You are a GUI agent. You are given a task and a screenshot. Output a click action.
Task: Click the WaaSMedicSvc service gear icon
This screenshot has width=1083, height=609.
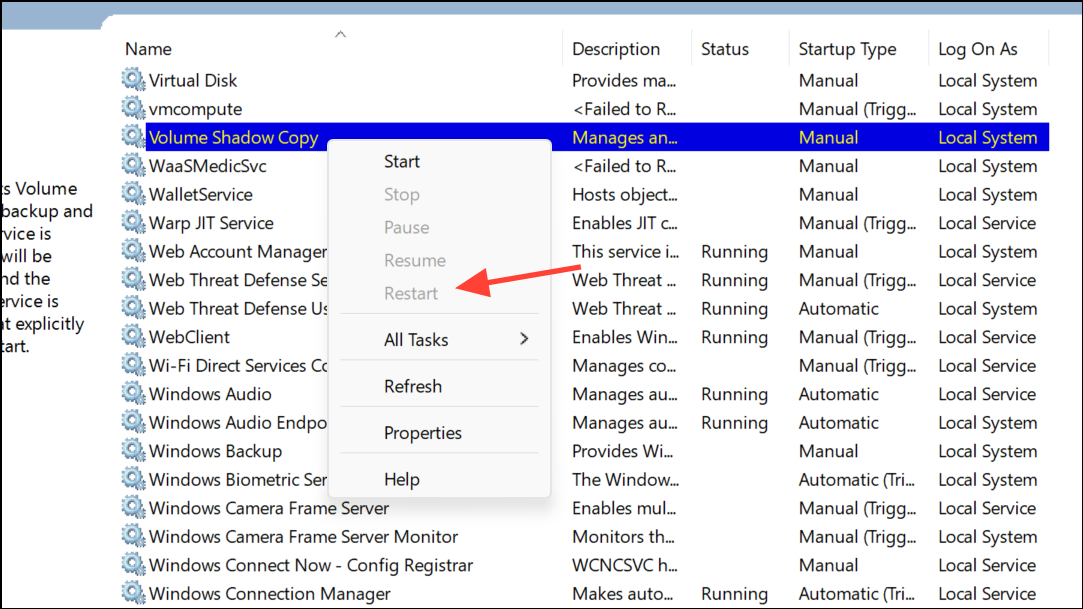pyautogui.click(x=133, y=165)
